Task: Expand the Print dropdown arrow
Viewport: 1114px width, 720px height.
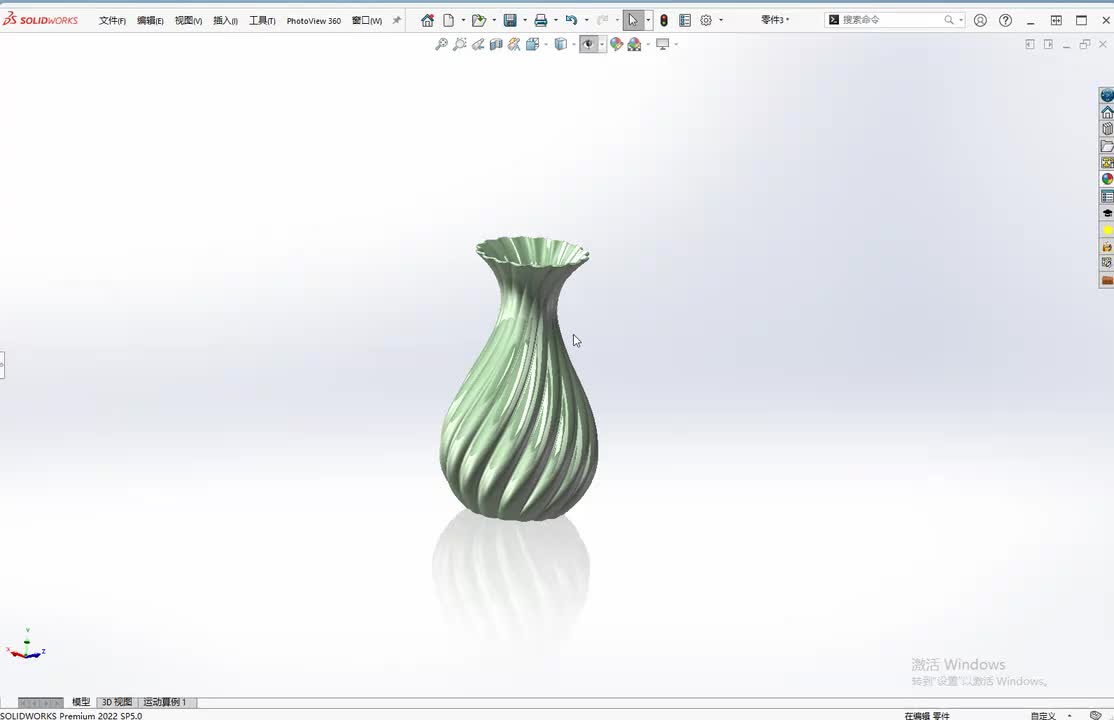Action: pos(556,21)
